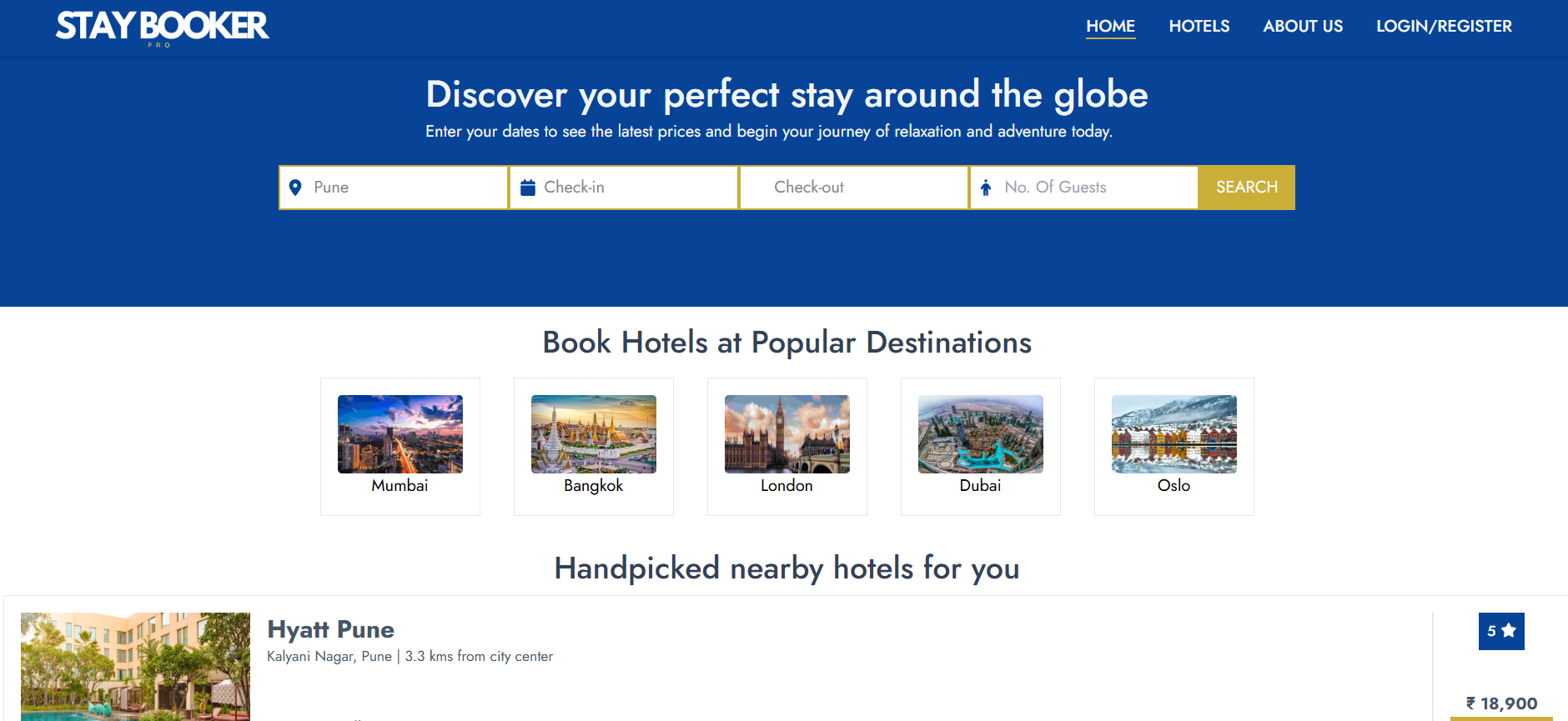Click the No. Of Guests input
Viewport: 1568px width, 721px height.
pyautogui.click(x=1093, y=188)
